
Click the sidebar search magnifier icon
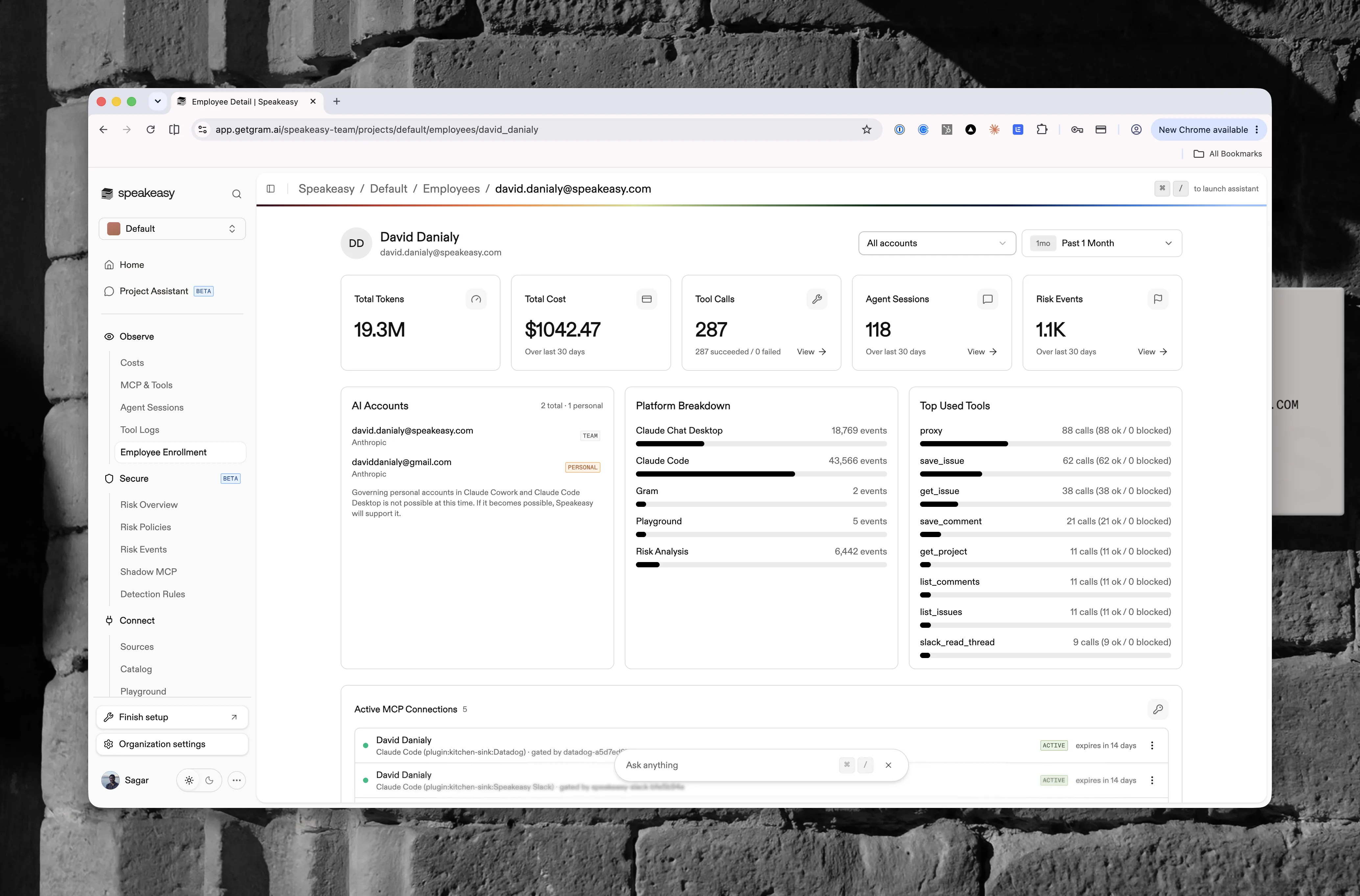[237, 194]
